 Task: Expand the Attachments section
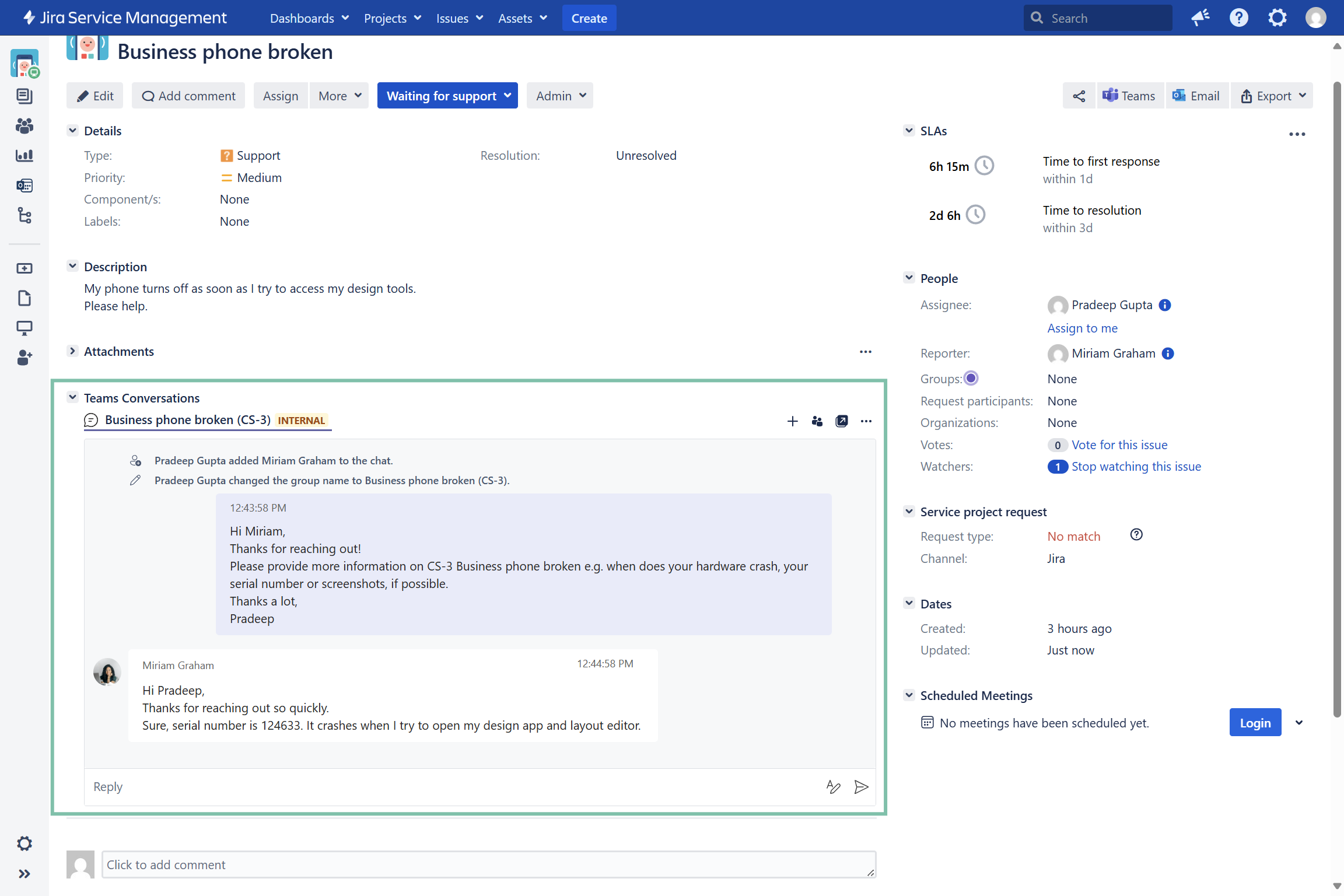72,351
